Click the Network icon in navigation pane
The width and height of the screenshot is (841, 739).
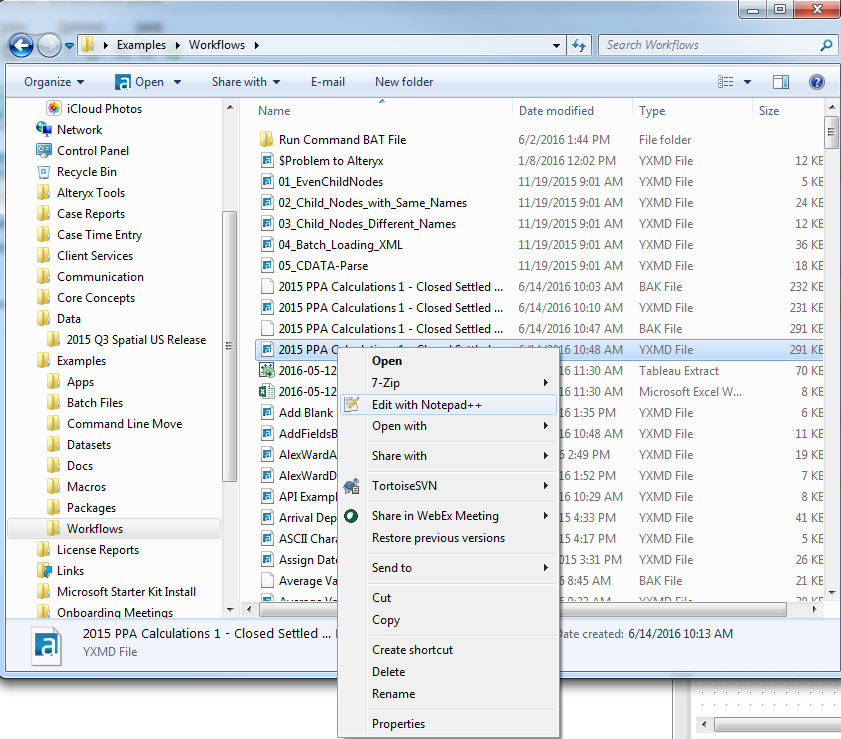(x=43, y=129)
